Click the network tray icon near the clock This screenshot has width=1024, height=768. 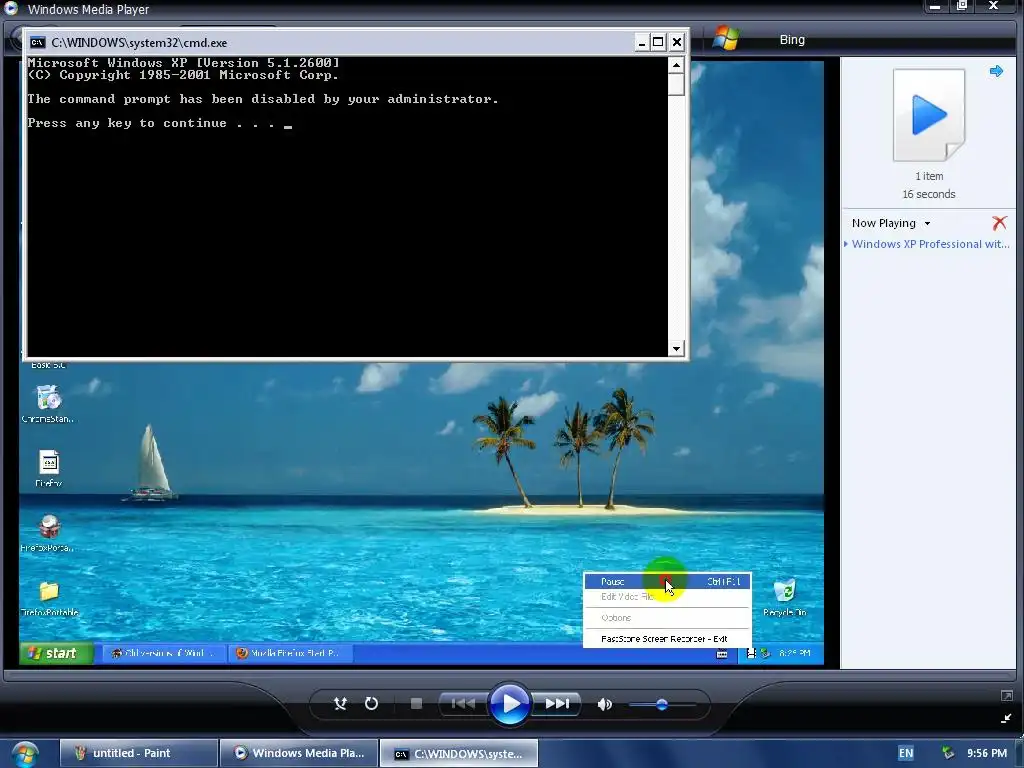click(948, 753)
